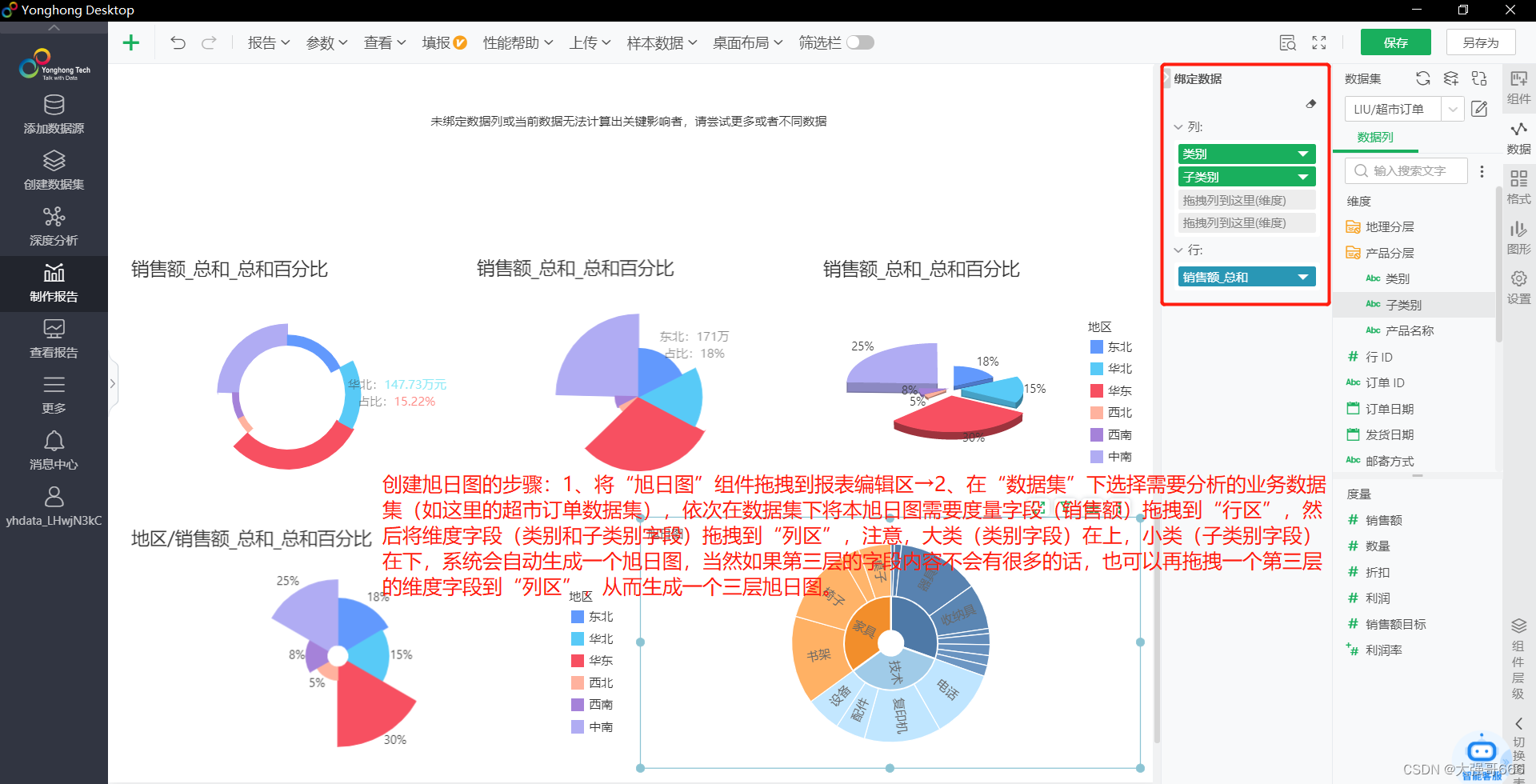Open the 类别 column field dropdown

1302,154
